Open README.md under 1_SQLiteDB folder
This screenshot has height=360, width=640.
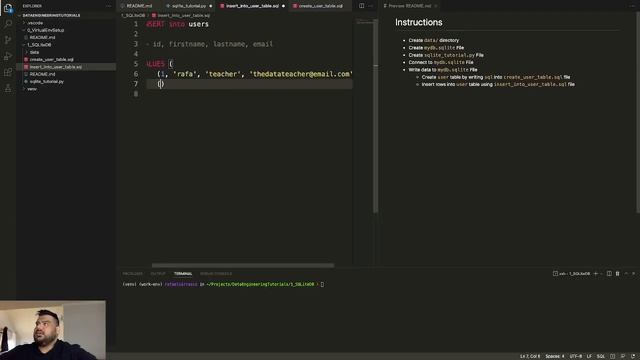point(42,74)
